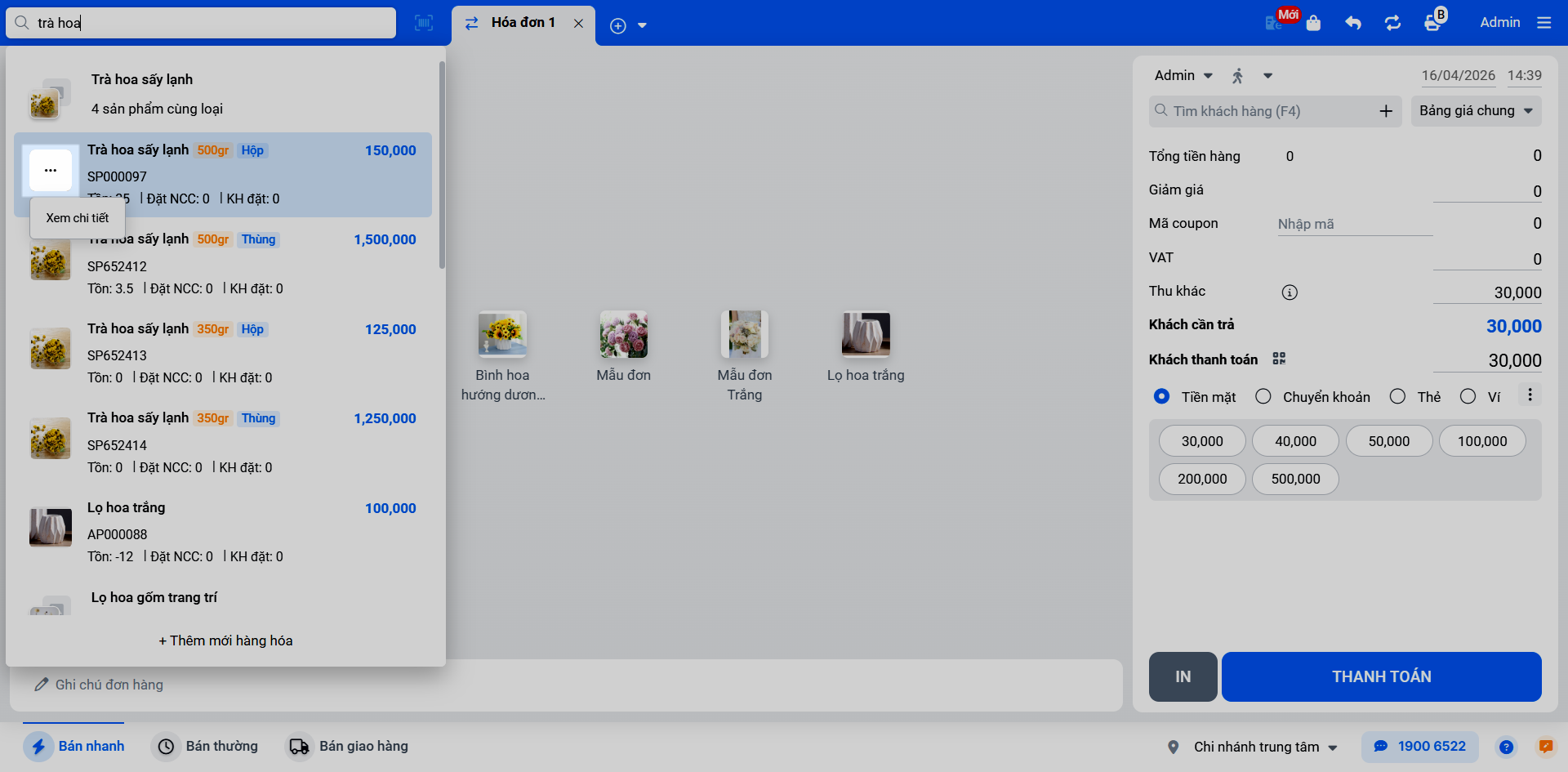Click the 16/04/2026 date field

point(1459,76)
